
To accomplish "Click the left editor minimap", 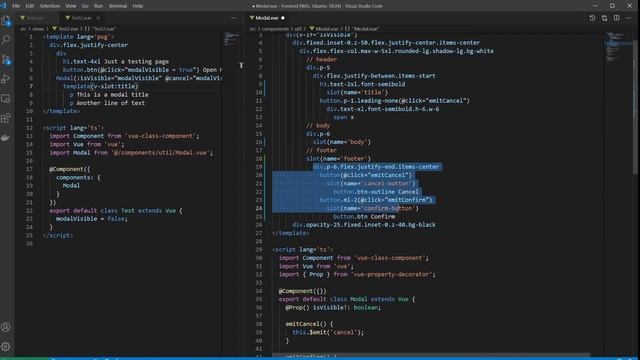I will coord(232,40).
